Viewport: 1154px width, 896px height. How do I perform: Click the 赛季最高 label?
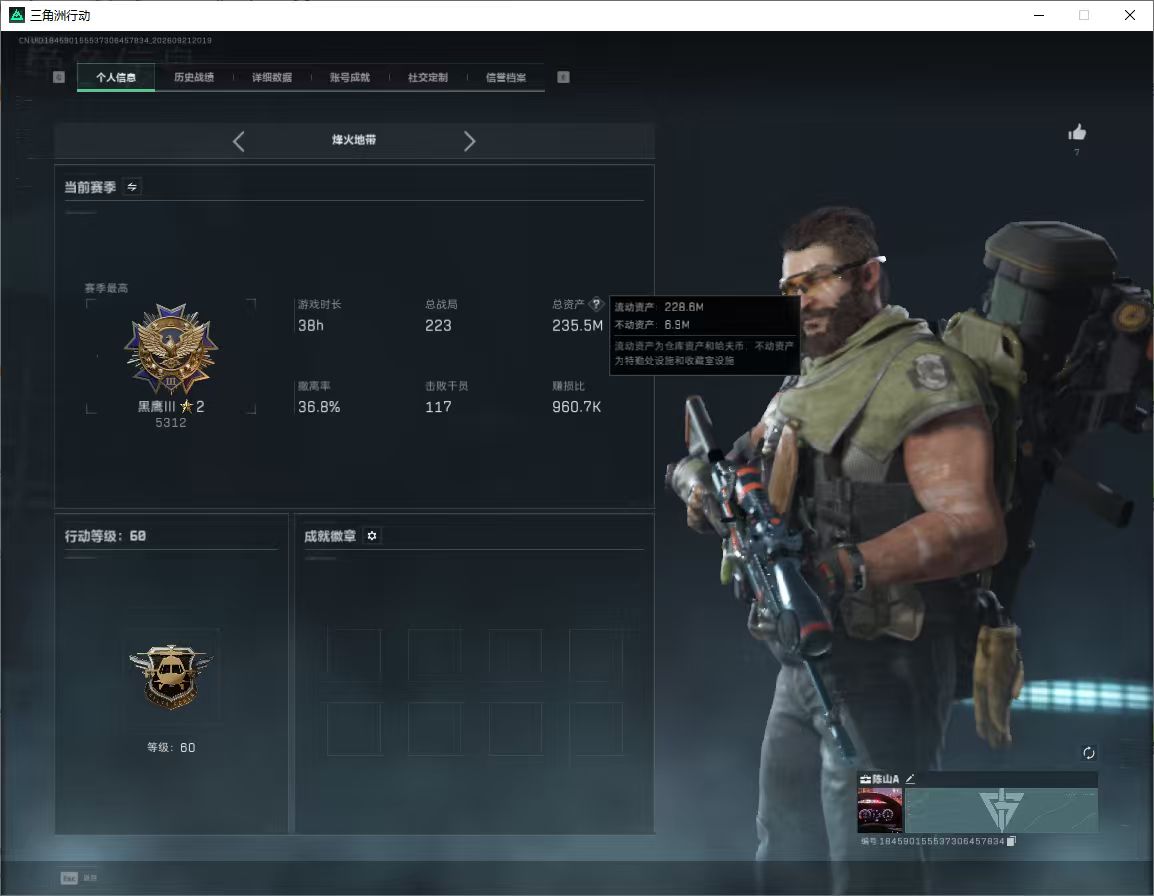(106, 288)
